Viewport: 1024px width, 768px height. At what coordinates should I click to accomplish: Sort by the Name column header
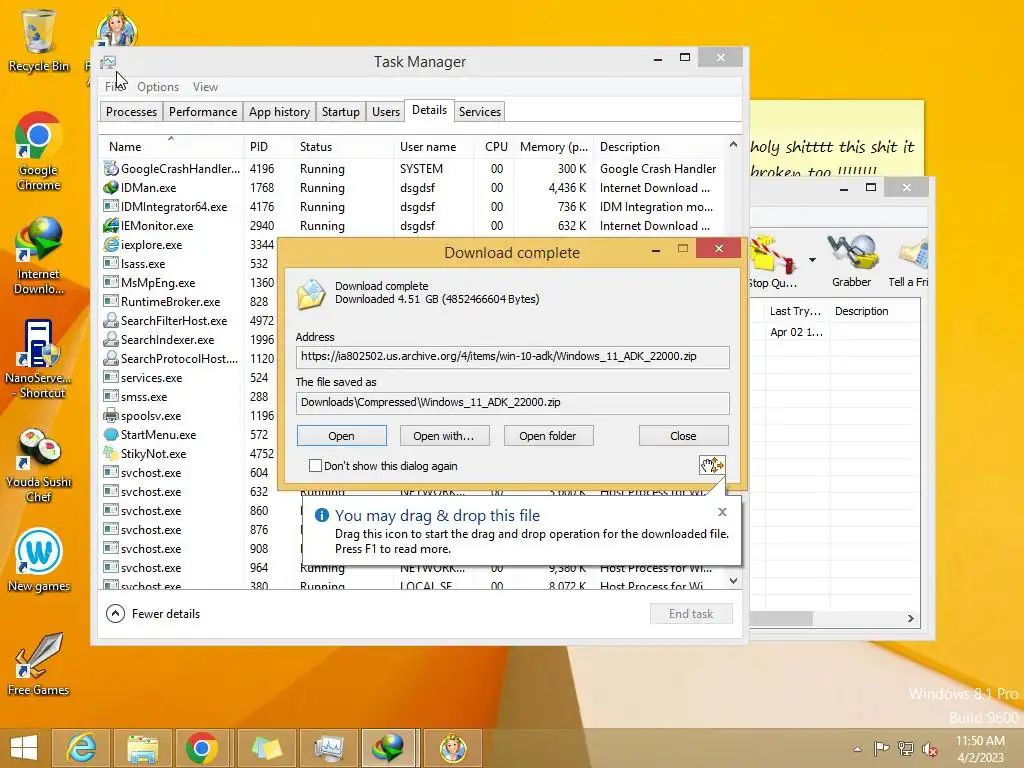pos(171,146)
